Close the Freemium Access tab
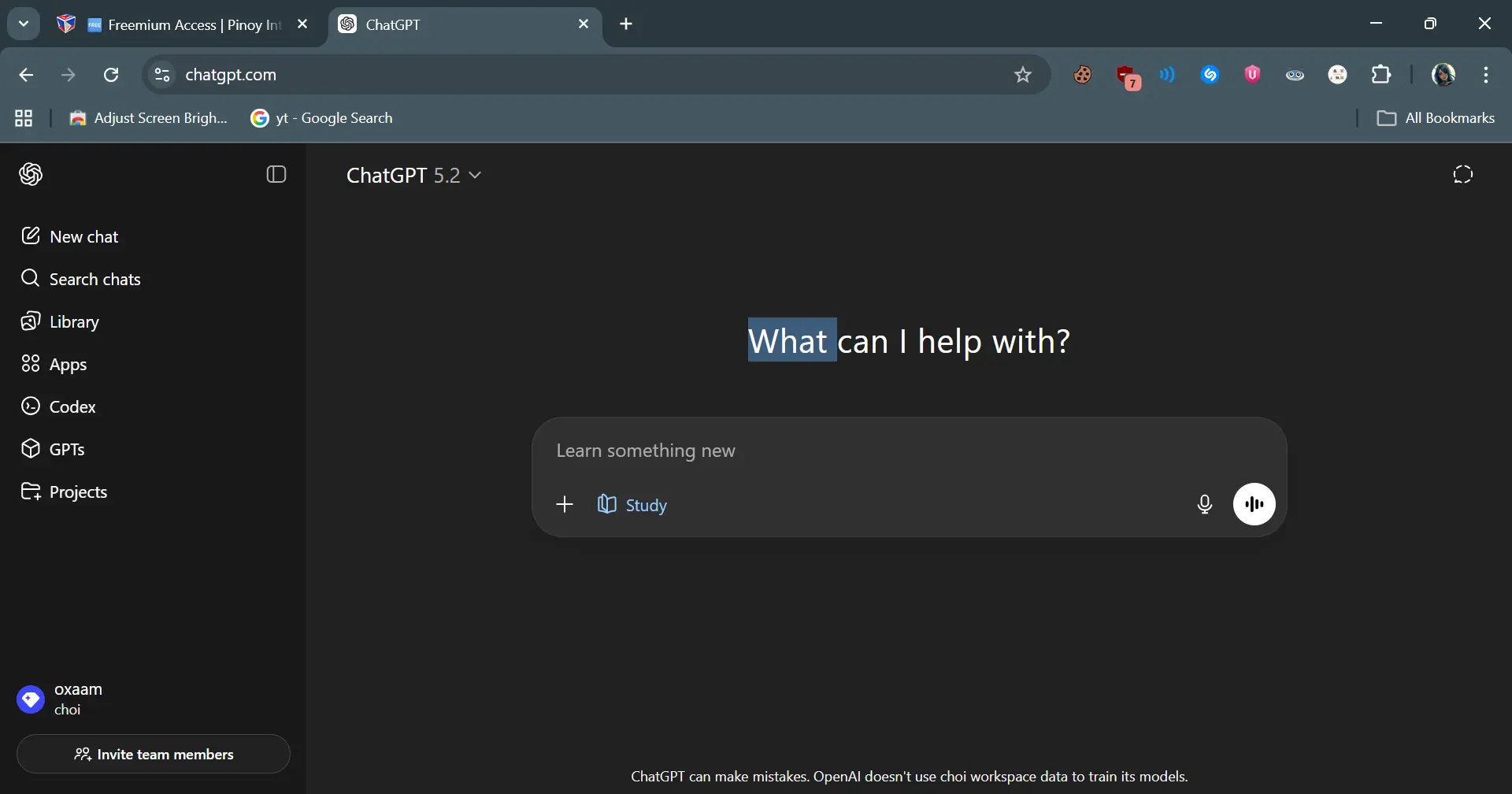This screenshot has height=794, width=1512. [x=302, y=24]
